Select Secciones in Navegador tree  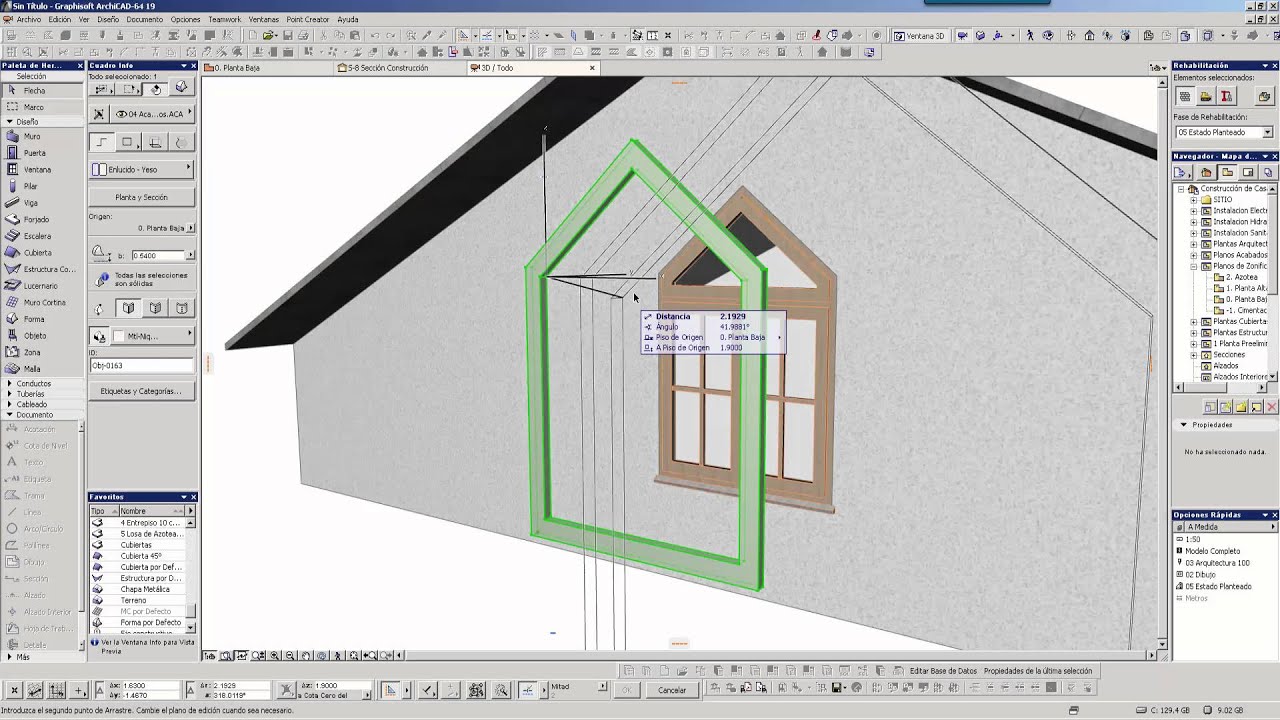pyautogui.click(x=1229, y=355)
